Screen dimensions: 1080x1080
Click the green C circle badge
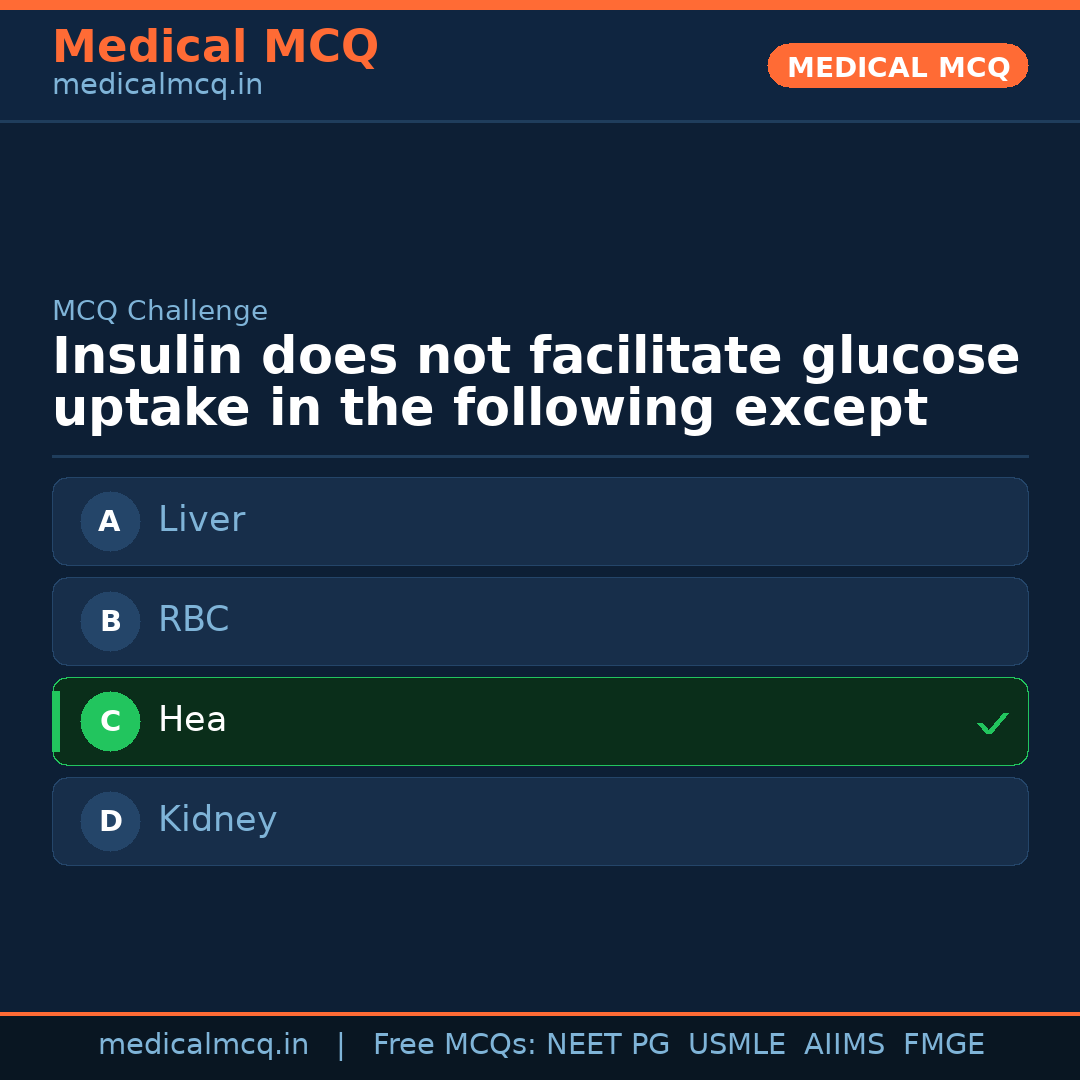(110, 721)
